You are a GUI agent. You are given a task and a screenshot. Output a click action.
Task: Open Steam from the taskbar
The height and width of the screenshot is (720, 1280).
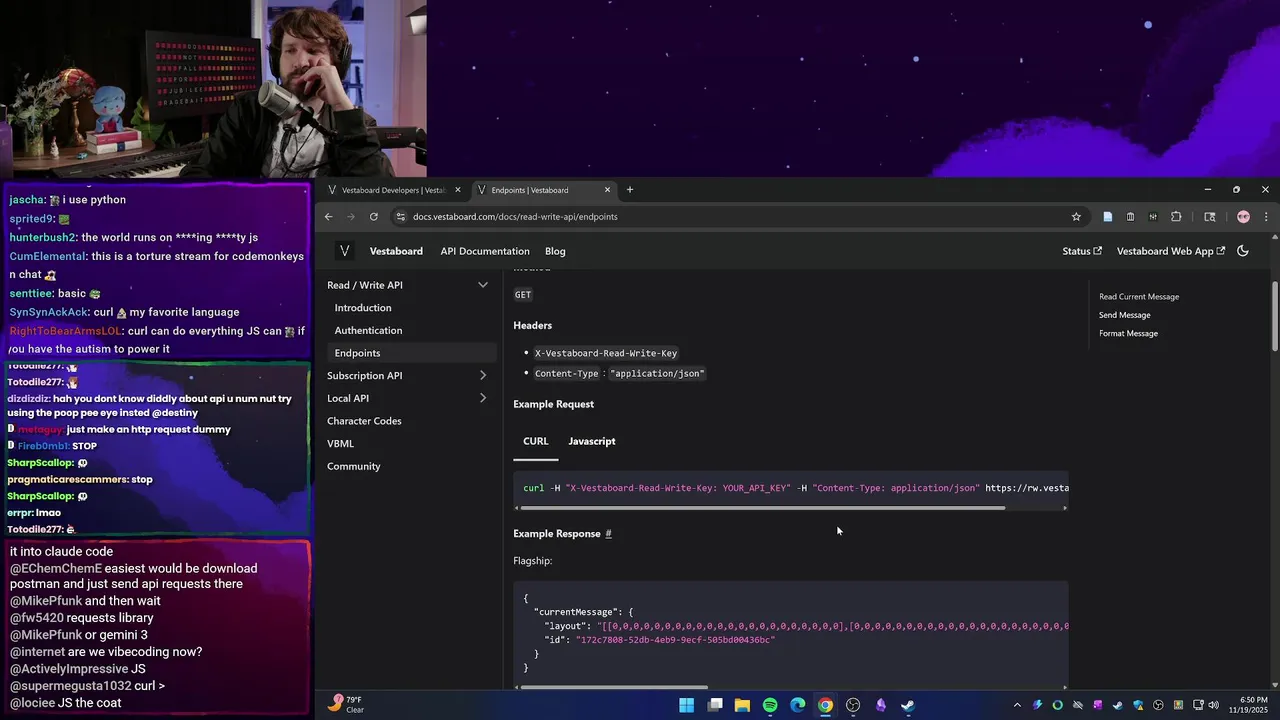(x=908, y=705)
